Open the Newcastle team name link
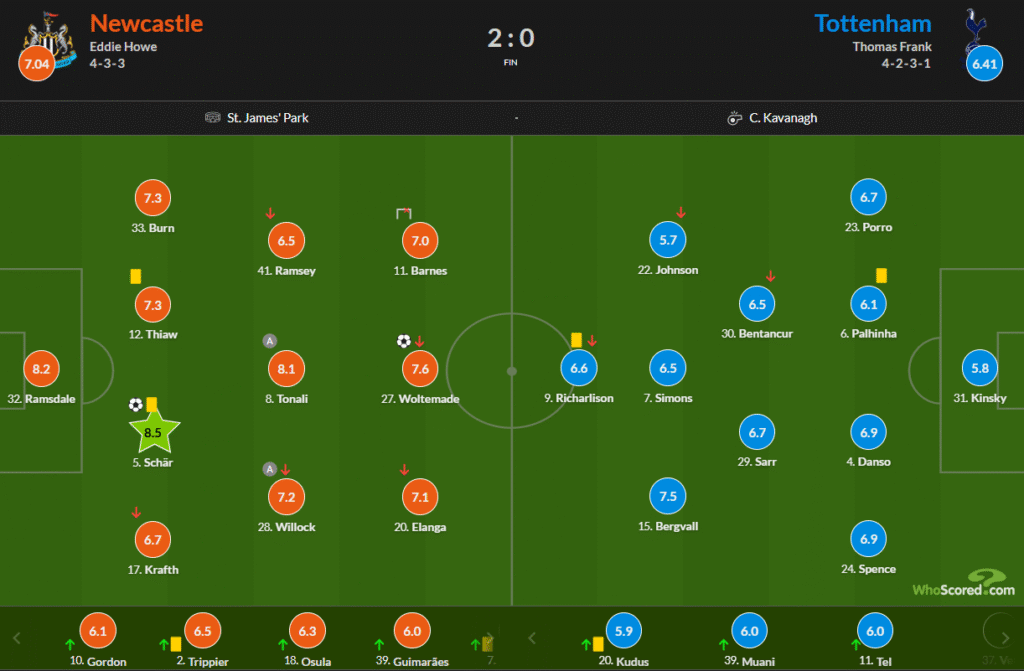 point(146,23)
